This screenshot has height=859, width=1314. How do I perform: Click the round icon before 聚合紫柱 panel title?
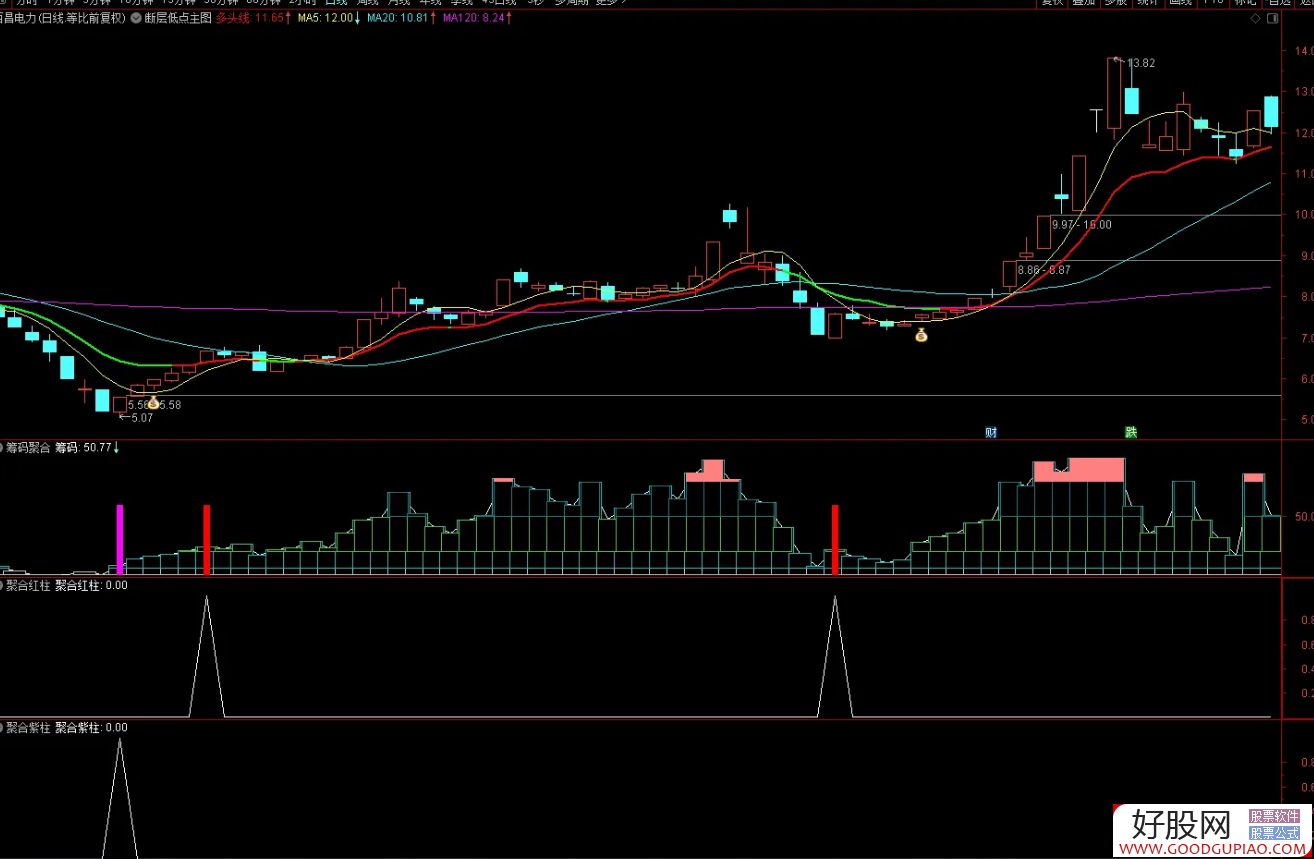click(x=2, y=728)
